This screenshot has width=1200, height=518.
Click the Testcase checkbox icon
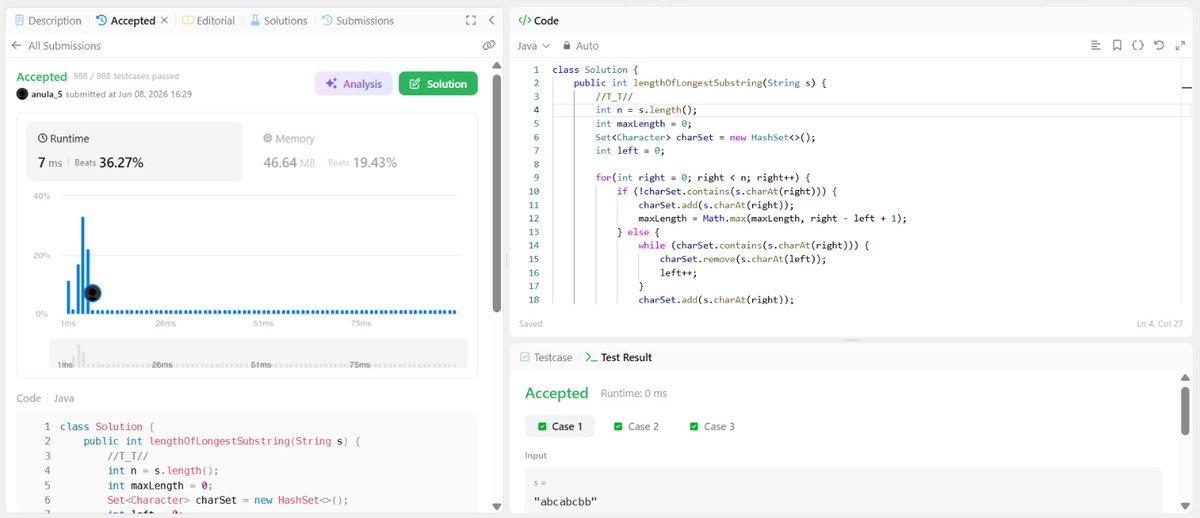point(524,357)
